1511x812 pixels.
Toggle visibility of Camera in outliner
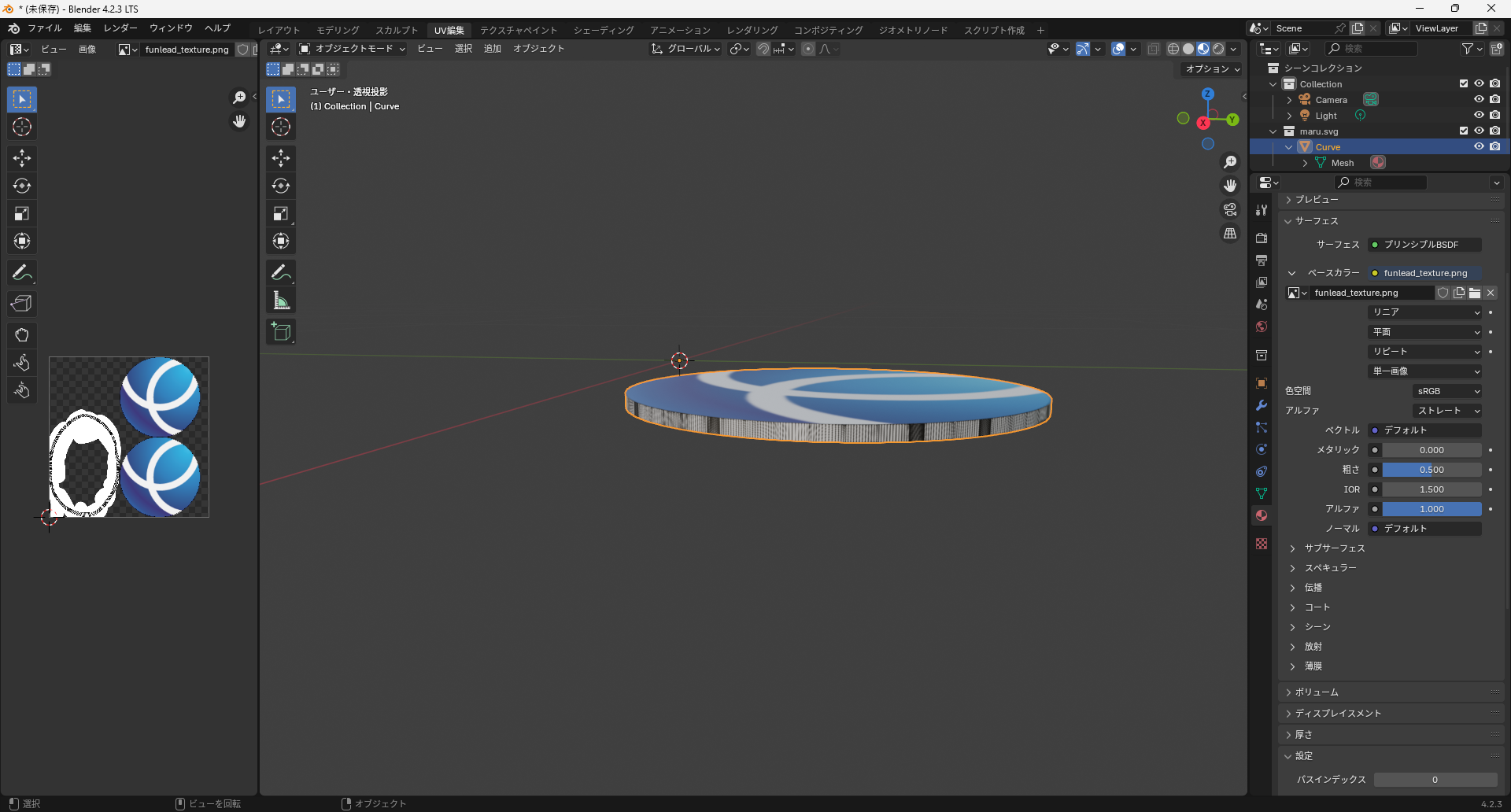pos(1479,99)
